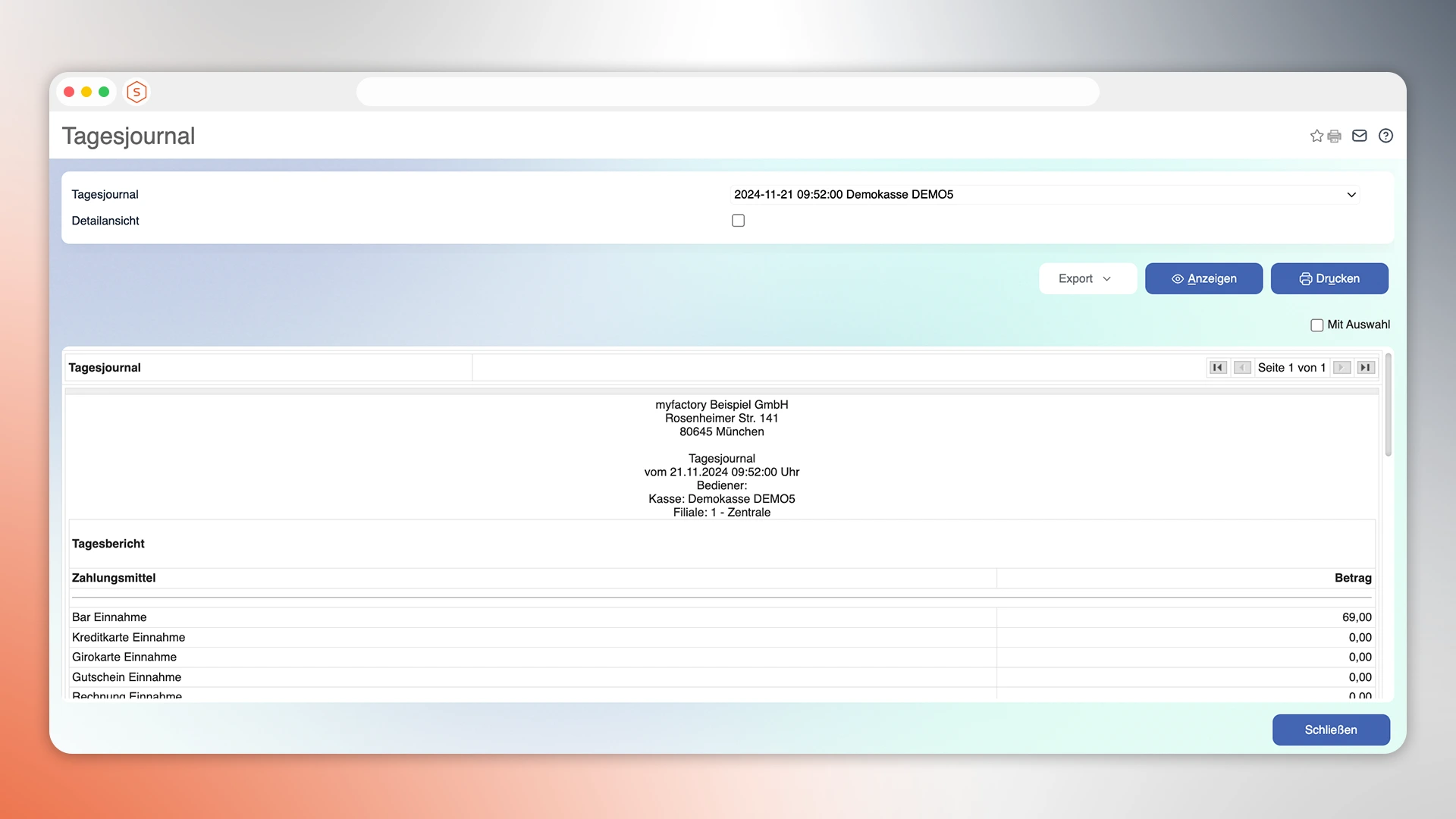Click the favorite star icon
The width and height of the screenshot is (1456, 819).
coord(1316,136)
